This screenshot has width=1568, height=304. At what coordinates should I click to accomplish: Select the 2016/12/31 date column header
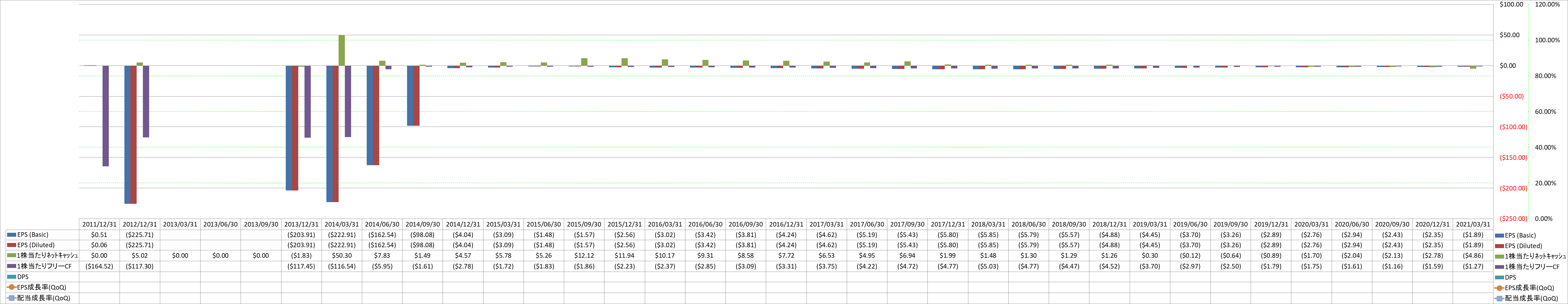(786, 224)
